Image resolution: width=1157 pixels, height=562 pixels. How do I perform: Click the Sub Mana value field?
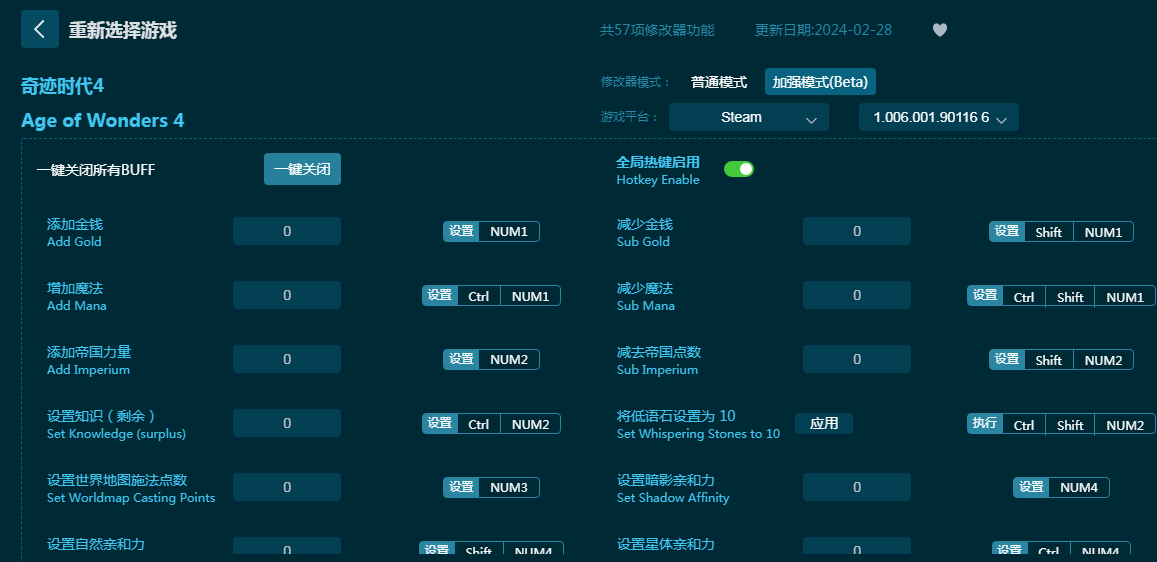857,295
